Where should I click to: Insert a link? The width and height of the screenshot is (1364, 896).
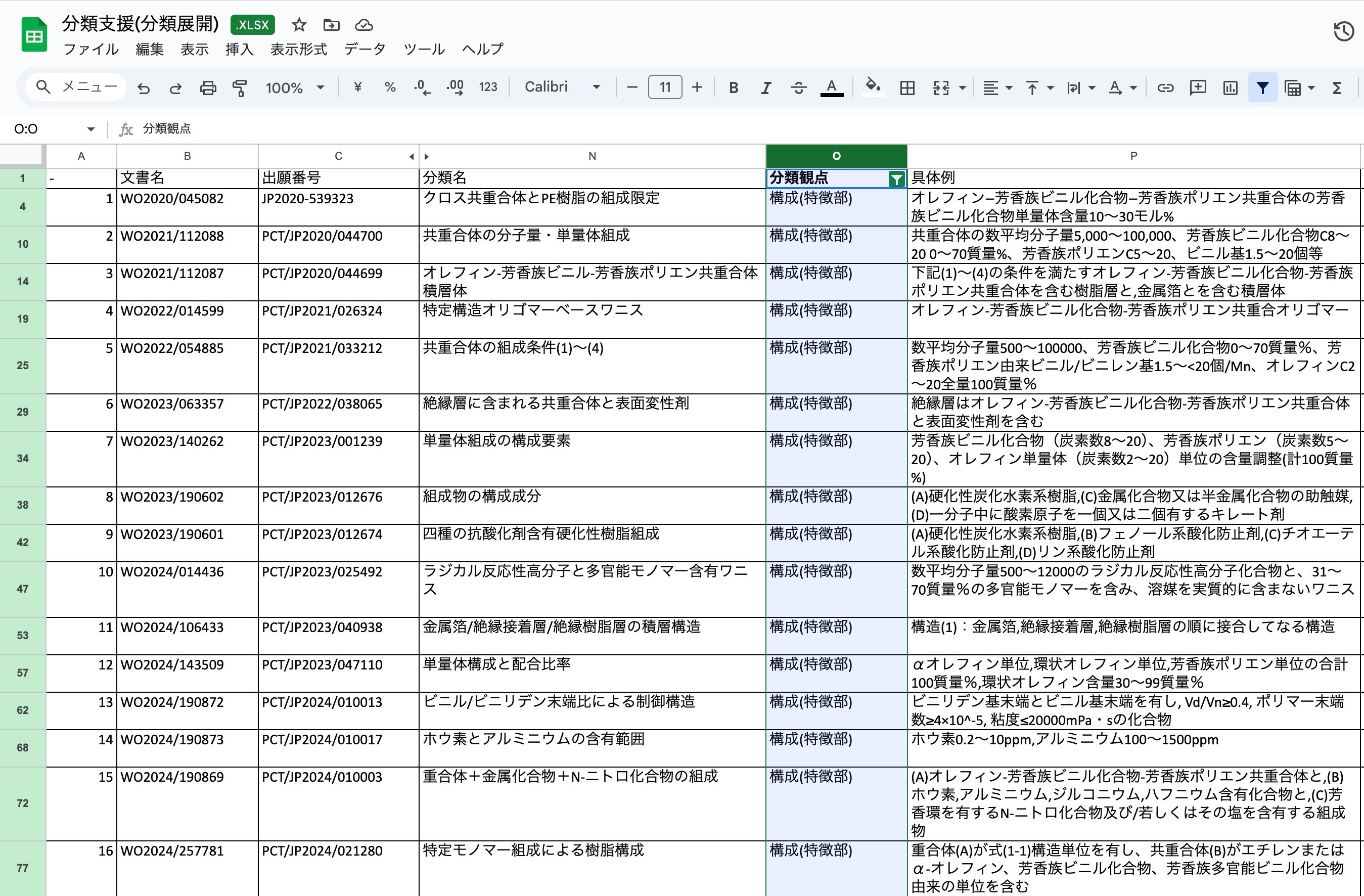tap(1165, 87)
